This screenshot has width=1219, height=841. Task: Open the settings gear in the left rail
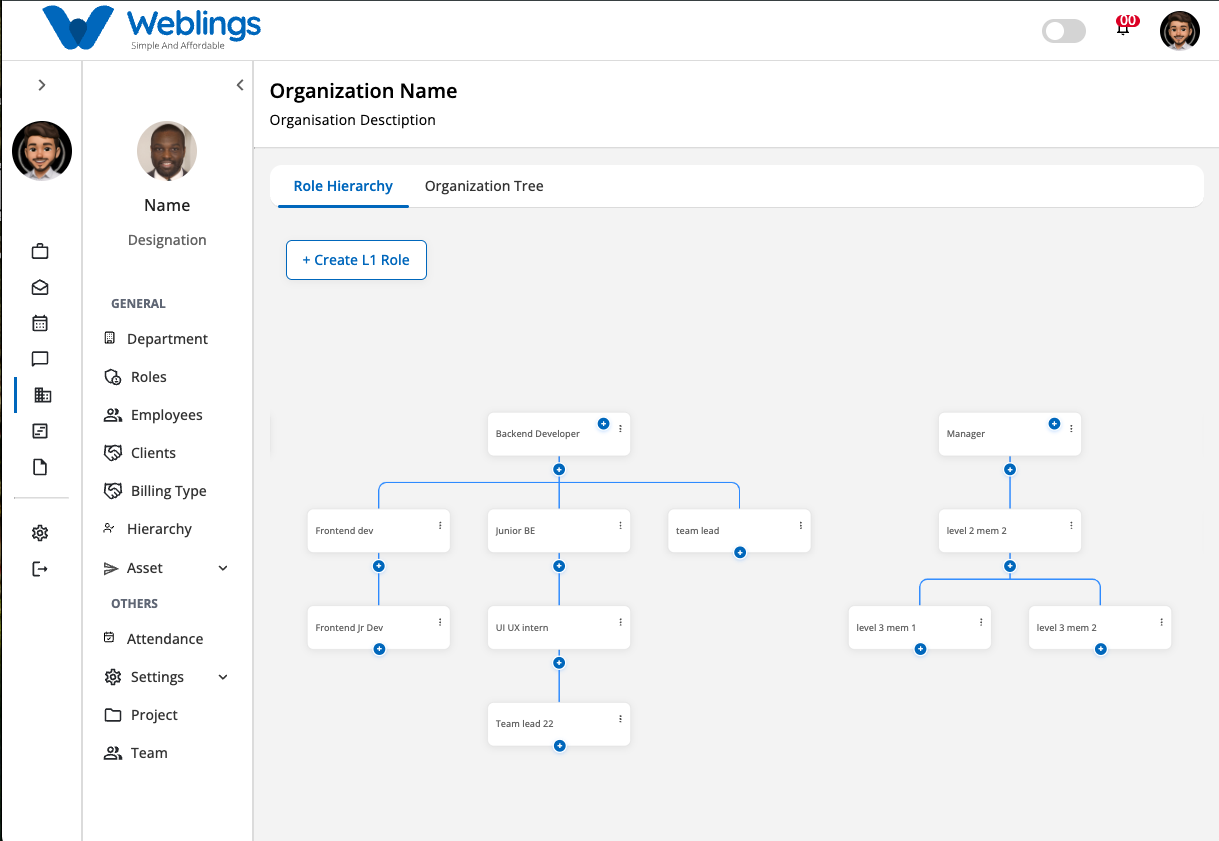pos(40,533)
